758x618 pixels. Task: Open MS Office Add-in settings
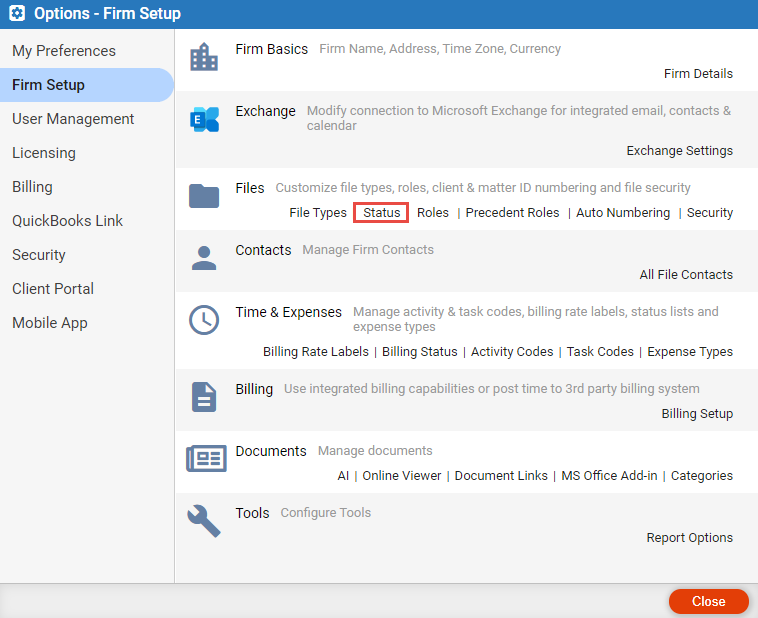[609, 476]
